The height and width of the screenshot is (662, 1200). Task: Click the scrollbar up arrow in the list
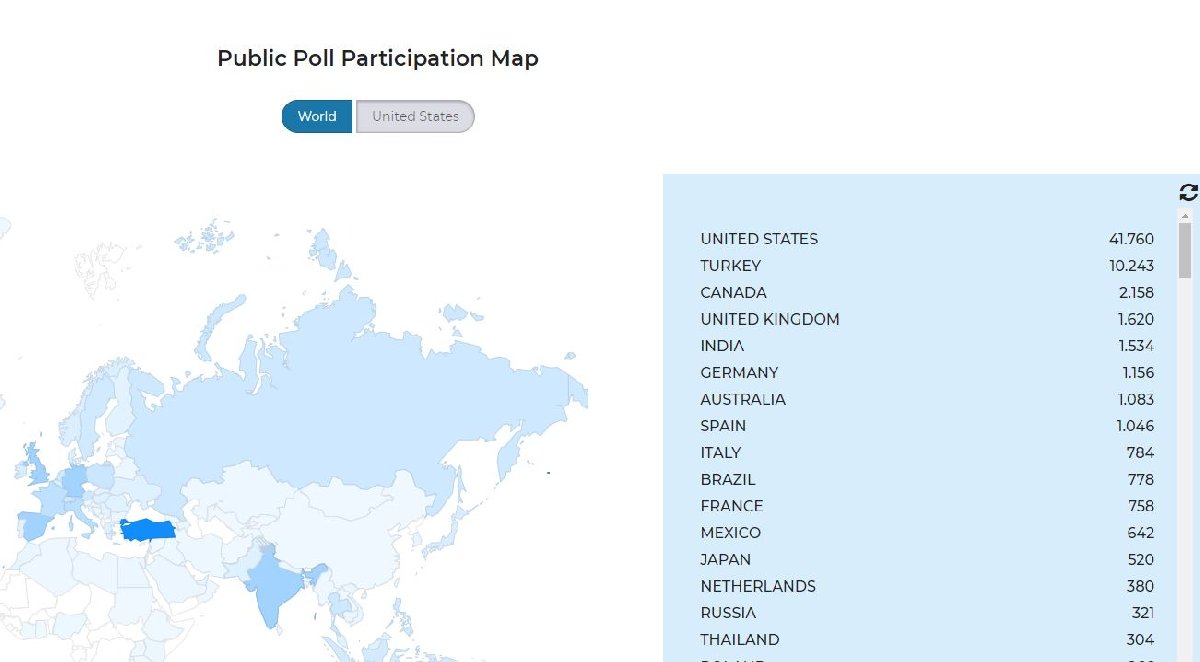[x=1186, y=216]
